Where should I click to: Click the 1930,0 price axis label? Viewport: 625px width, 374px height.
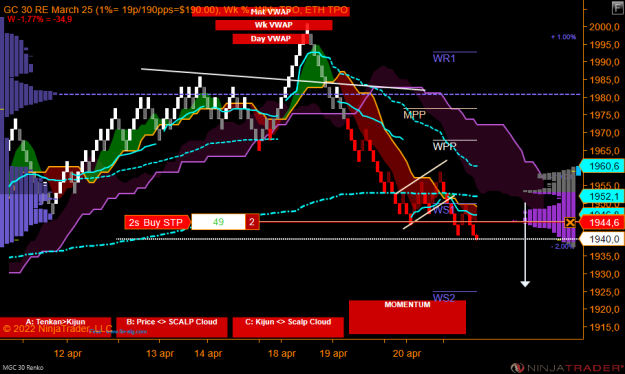pyautogui.click(x=604, y=274)
